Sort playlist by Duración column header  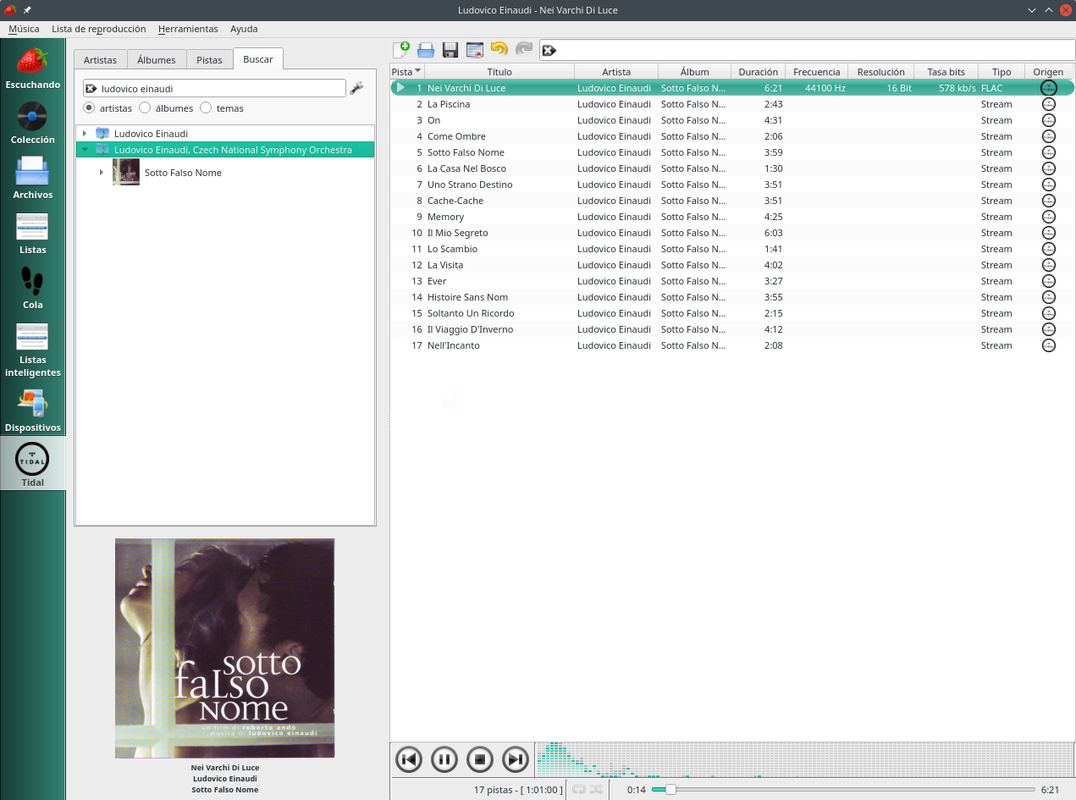[x=758, y=71]
